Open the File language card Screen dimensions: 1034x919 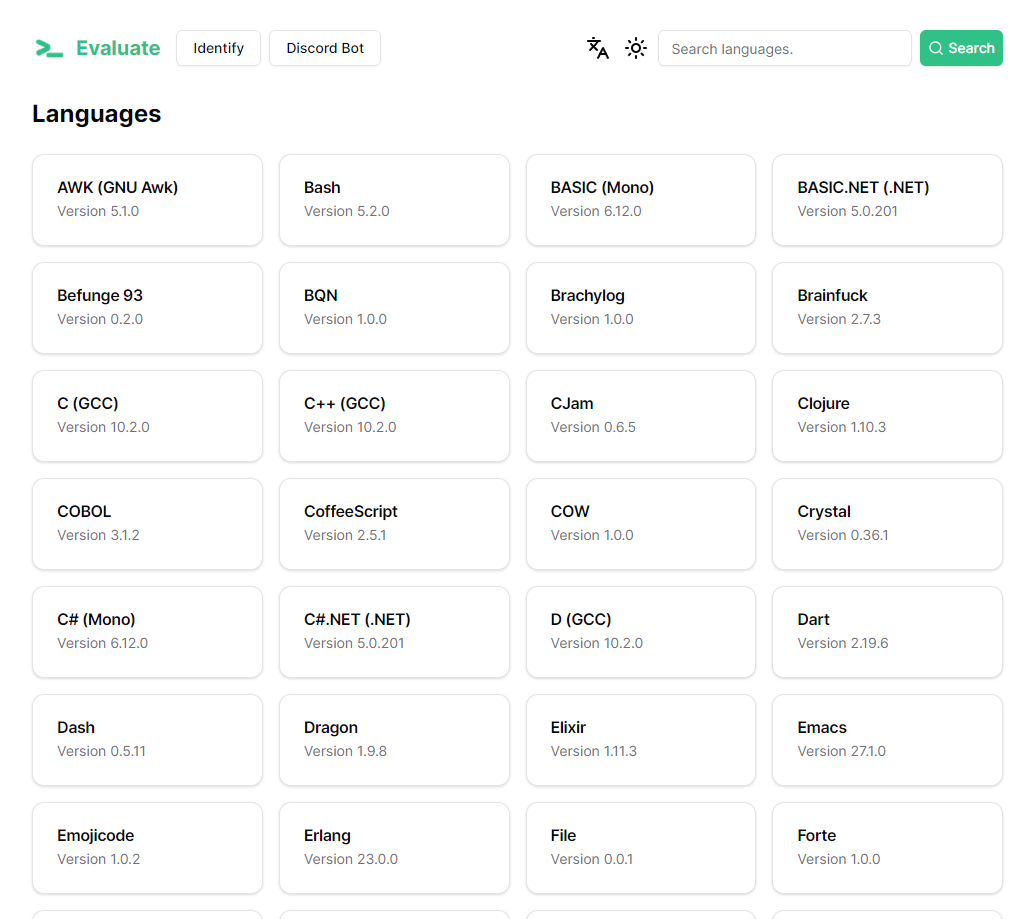[641, 848]
